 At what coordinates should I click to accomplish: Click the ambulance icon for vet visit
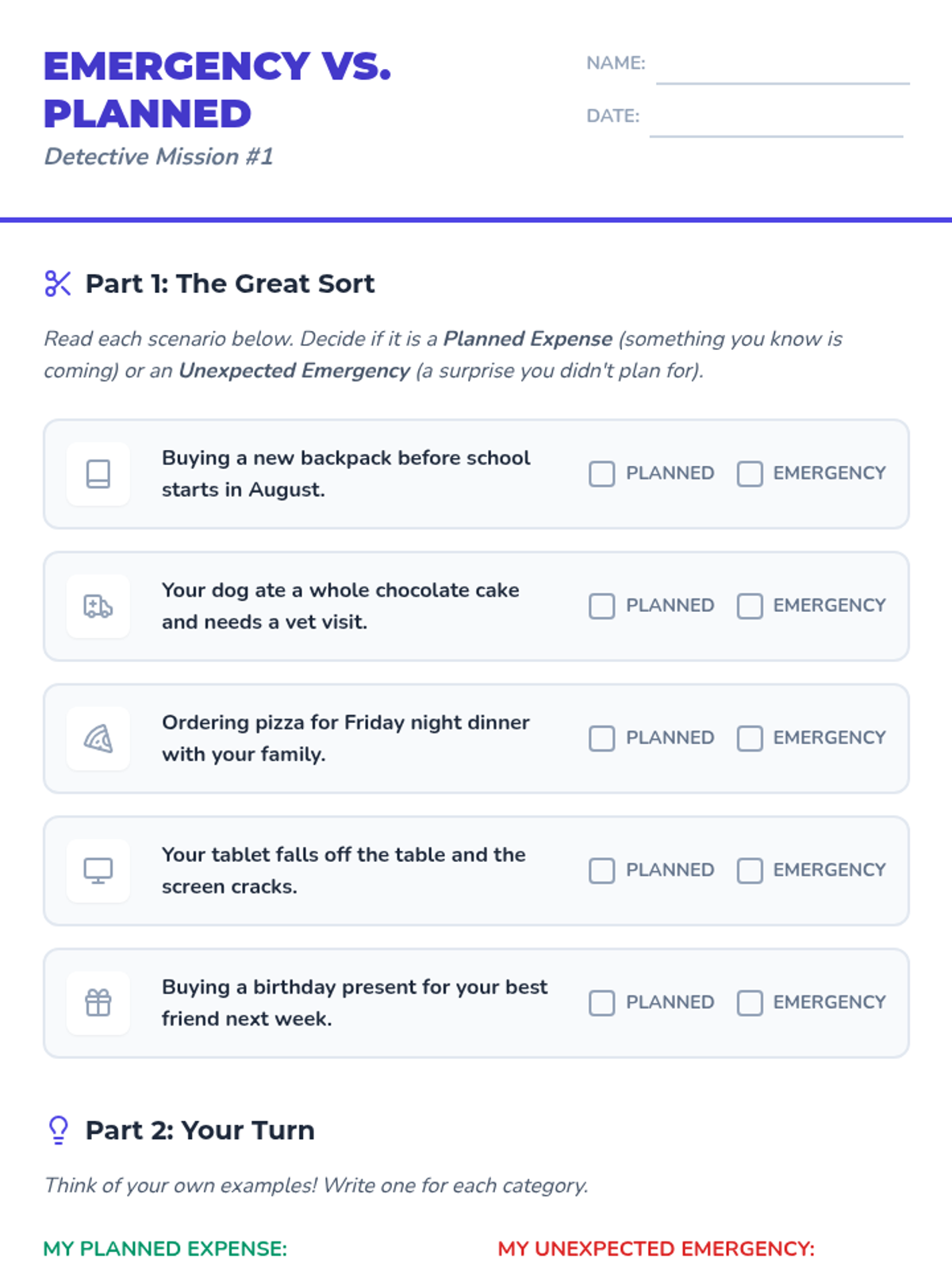tap(98, 606)
